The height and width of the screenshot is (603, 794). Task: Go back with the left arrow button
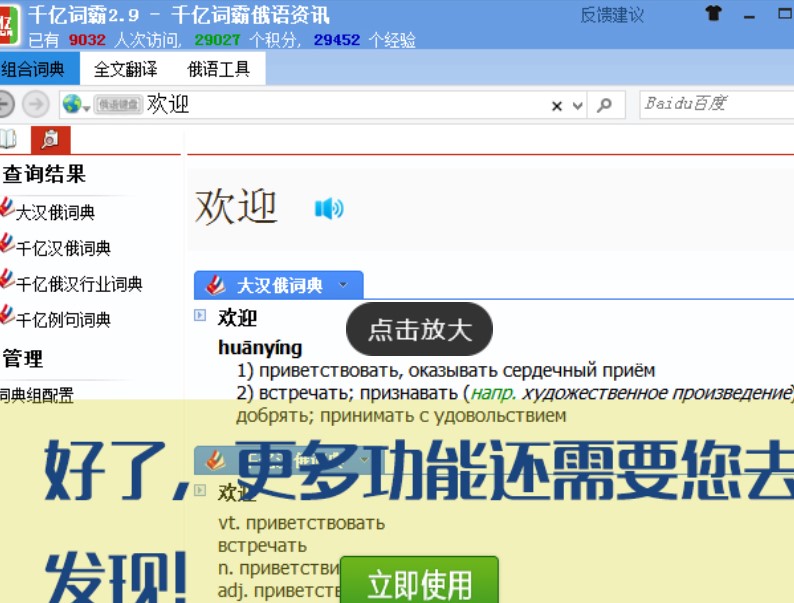tap(5, 104)
